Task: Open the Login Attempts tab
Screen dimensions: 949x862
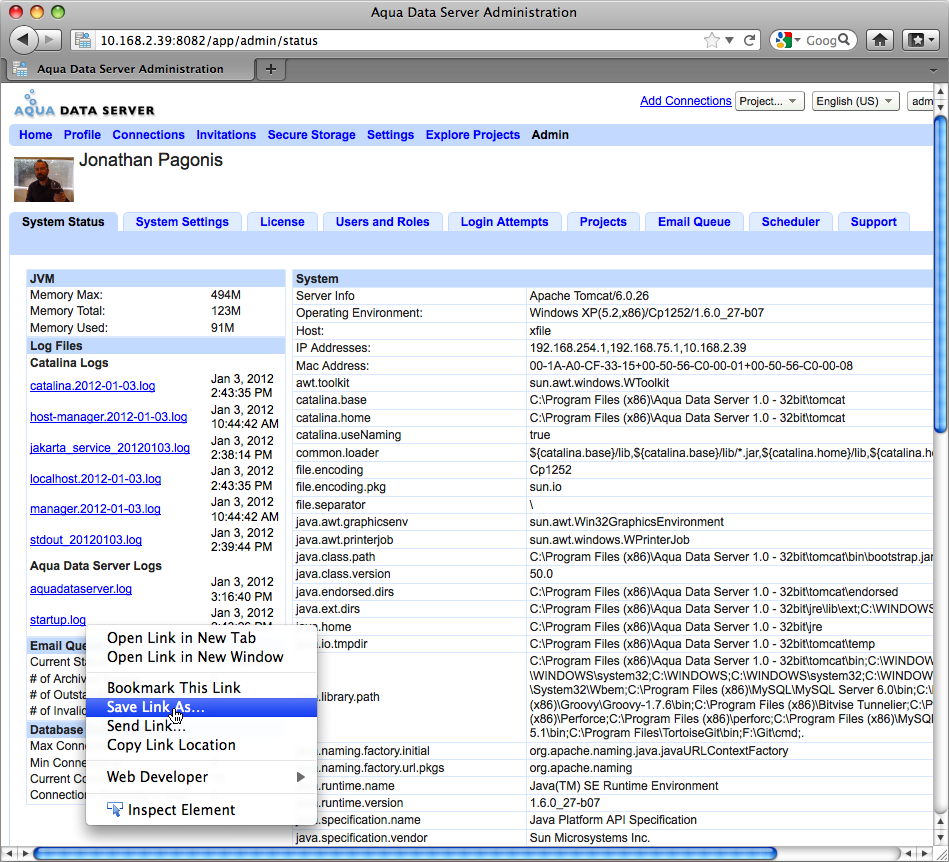Action: (x=504, y=222)
